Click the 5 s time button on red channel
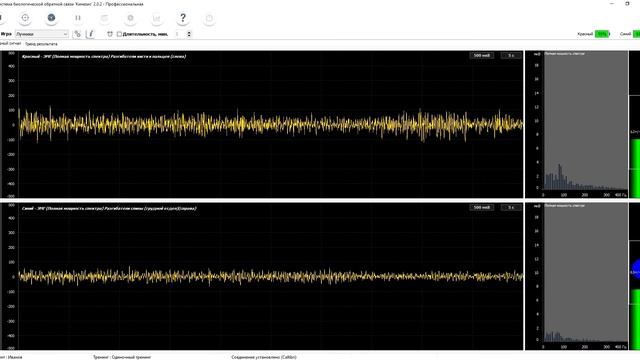 point(511,56)
